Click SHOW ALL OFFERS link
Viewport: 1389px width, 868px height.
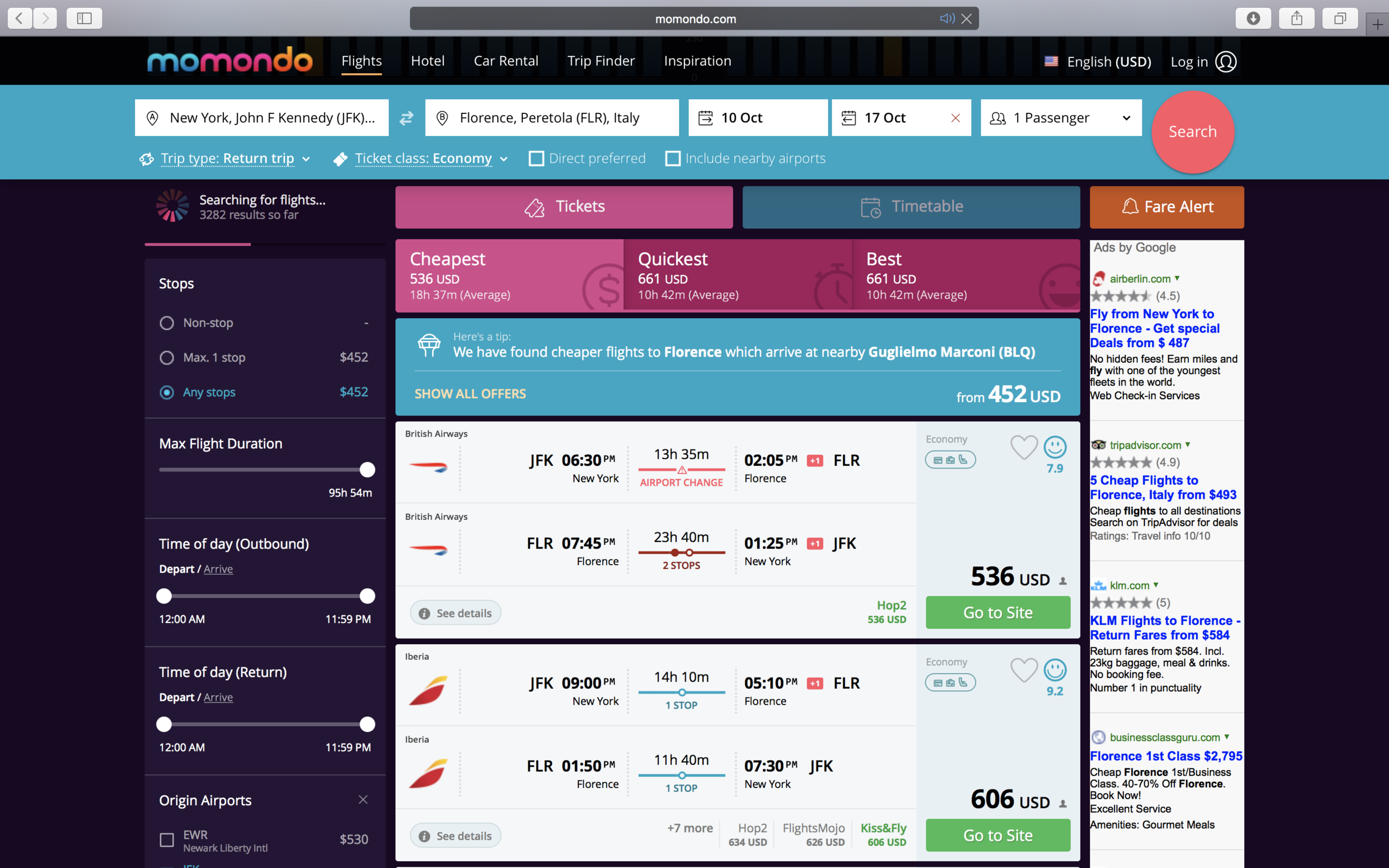point(470,394)
